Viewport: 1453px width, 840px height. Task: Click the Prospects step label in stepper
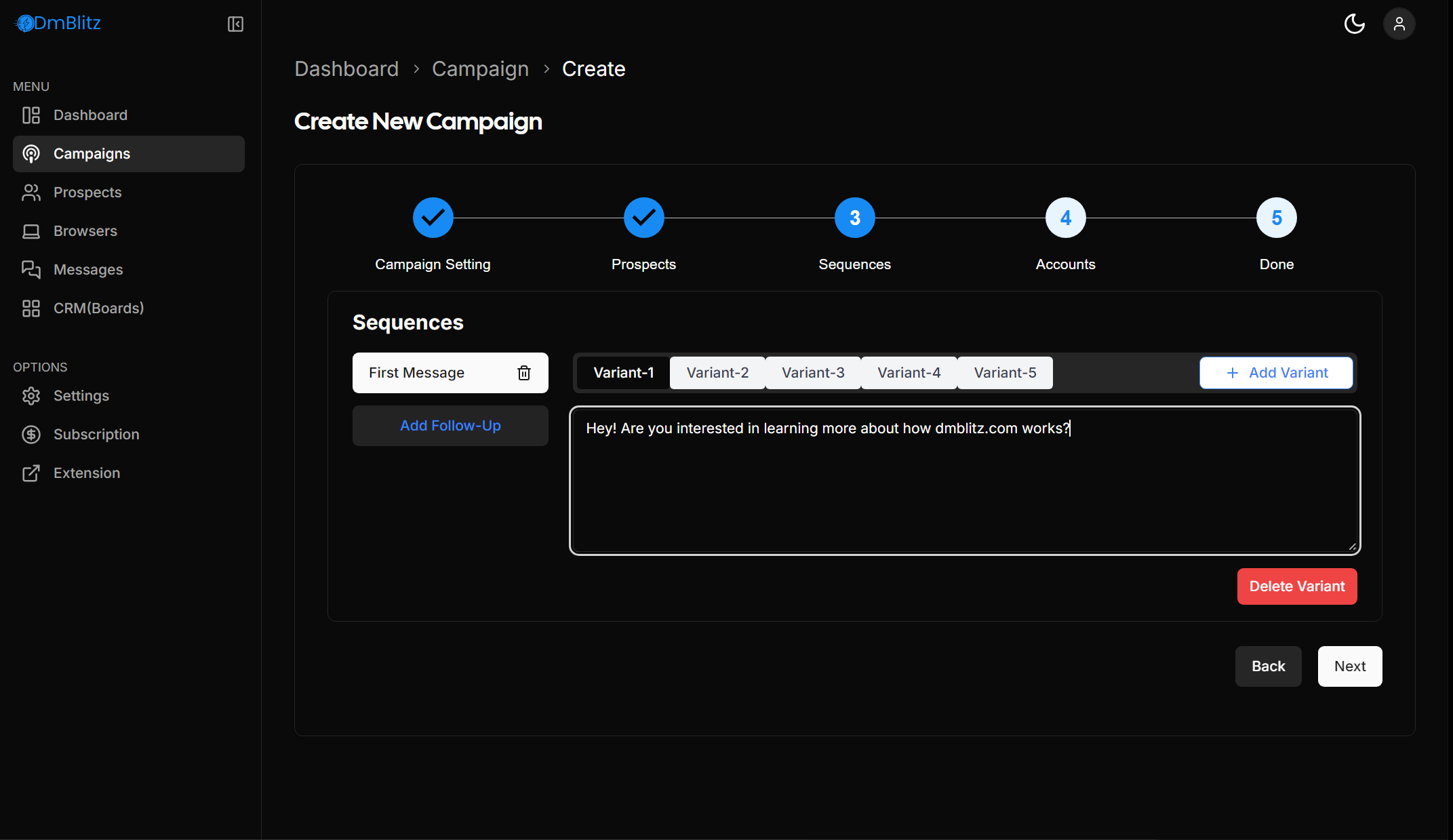coord(643,264)
